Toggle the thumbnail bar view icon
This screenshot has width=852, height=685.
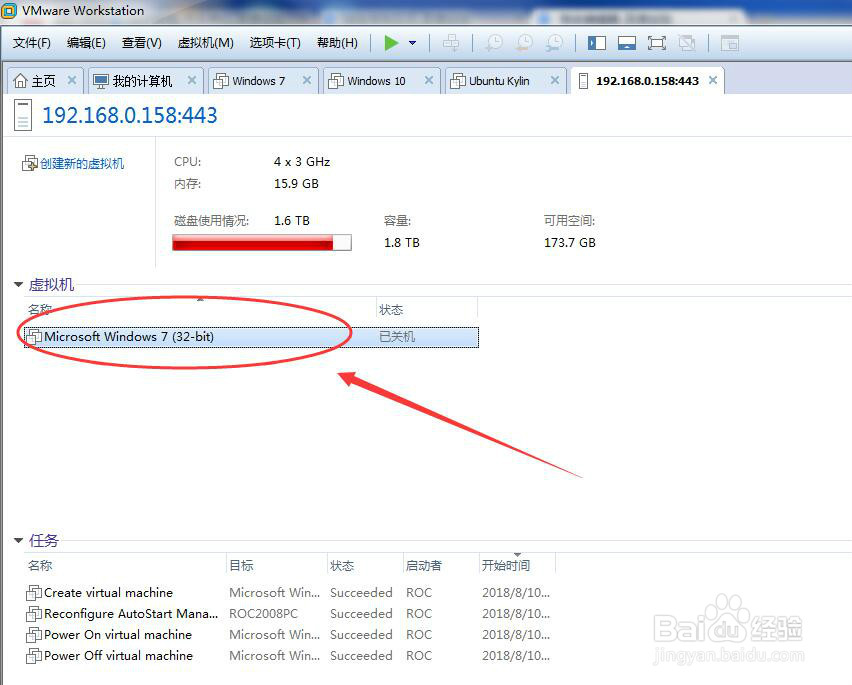click(627, 43)
